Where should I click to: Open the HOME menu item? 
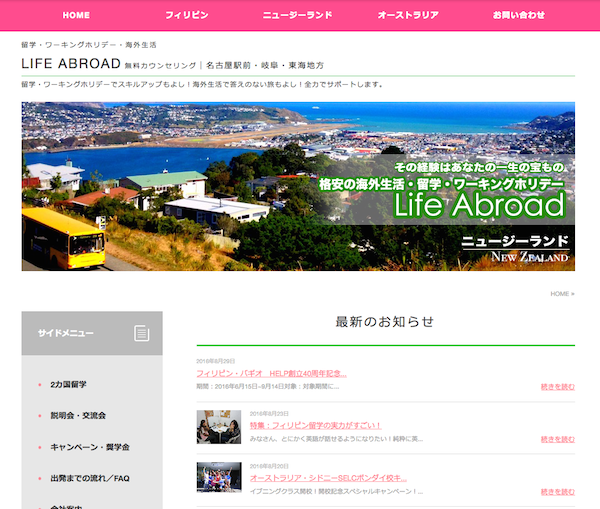click(x=76, y=15)
